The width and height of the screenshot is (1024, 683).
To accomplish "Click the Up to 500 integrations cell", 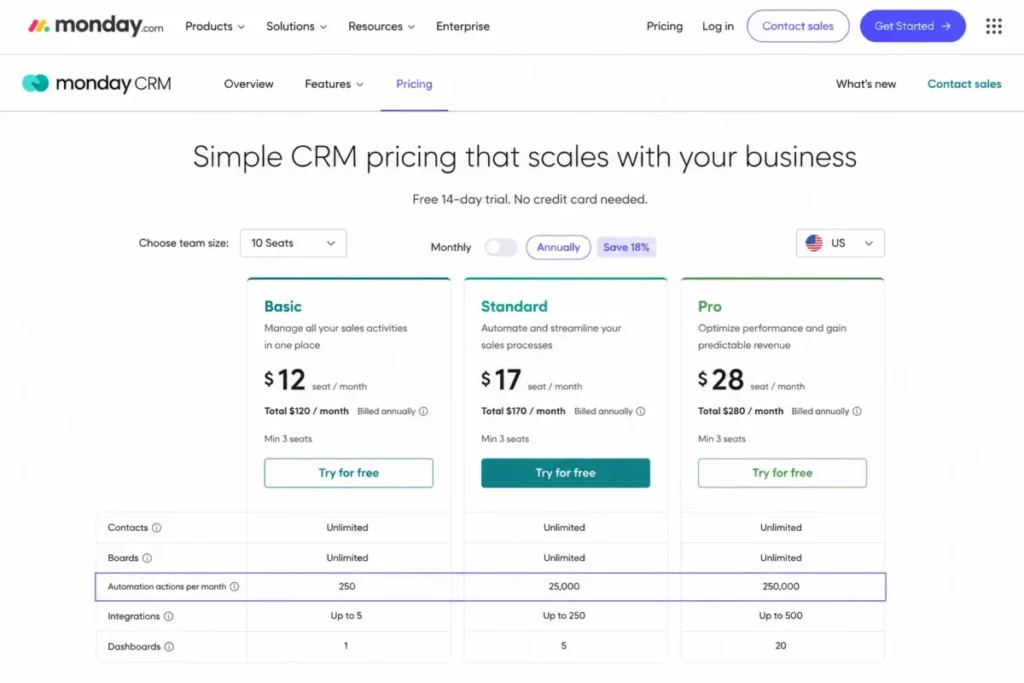I will (781, 616).
